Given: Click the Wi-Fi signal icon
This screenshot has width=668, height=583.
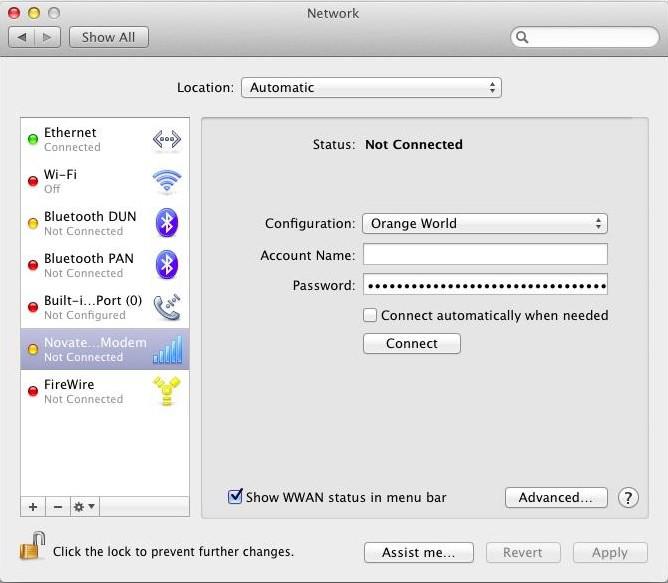Looking at the screenshot, I should coord(166,181).
